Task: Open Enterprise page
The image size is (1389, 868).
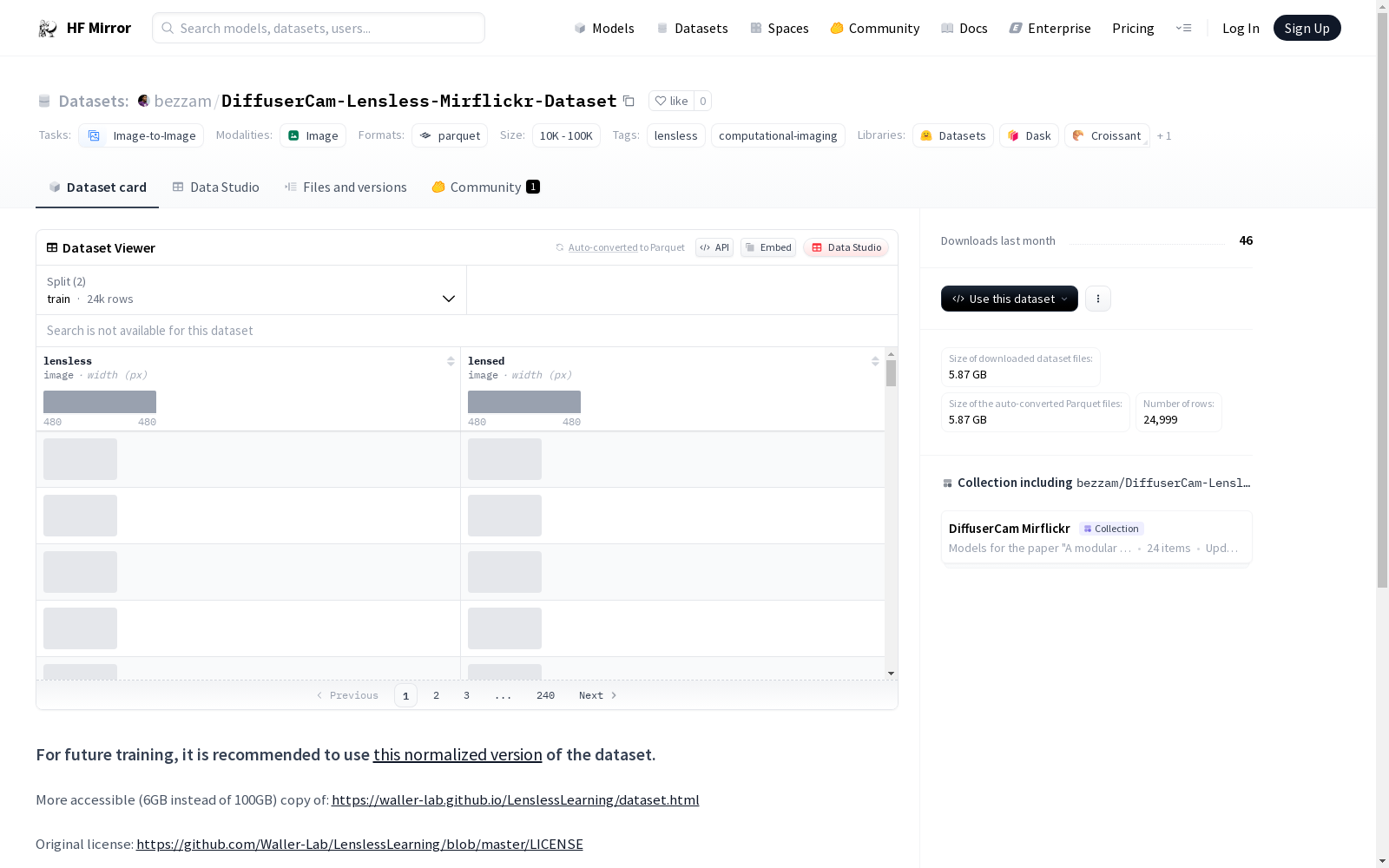Action: [x=1050, y=28]
